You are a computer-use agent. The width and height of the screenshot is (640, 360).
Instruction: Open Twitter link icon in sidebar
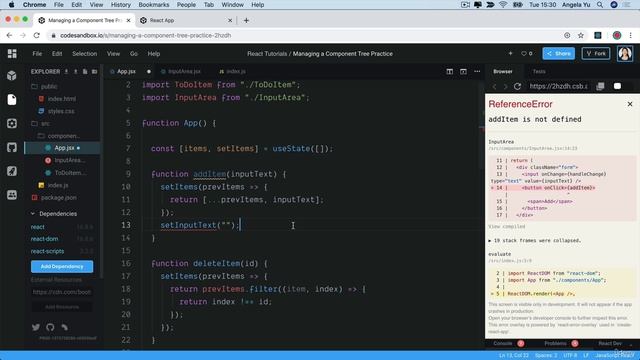point(36,327)
